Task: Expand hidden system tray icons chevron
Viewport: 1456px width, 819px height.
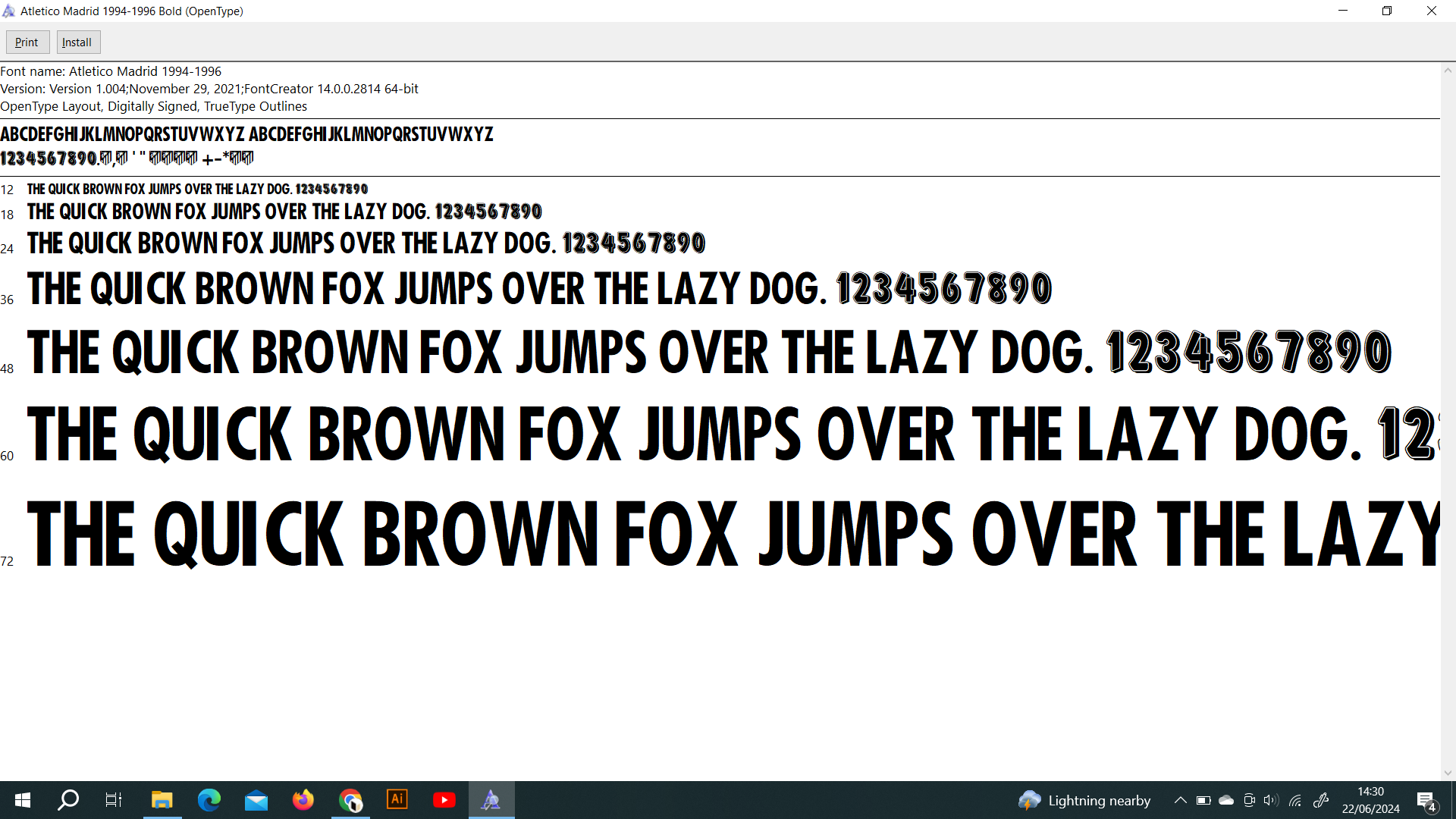Action: 1180,800
